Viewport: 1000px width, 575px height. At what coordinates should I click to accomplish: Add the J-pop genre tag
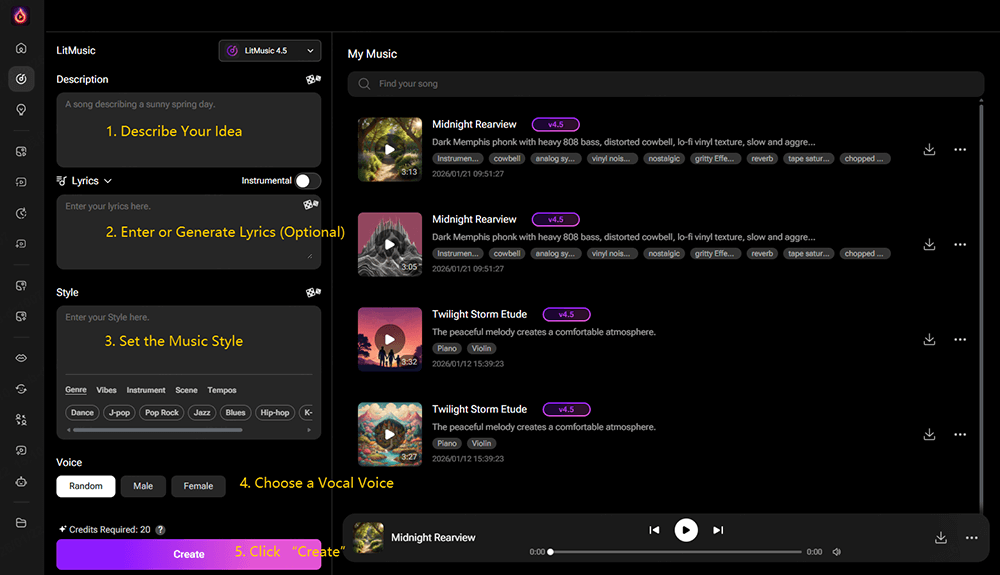(x=119, y=412)
